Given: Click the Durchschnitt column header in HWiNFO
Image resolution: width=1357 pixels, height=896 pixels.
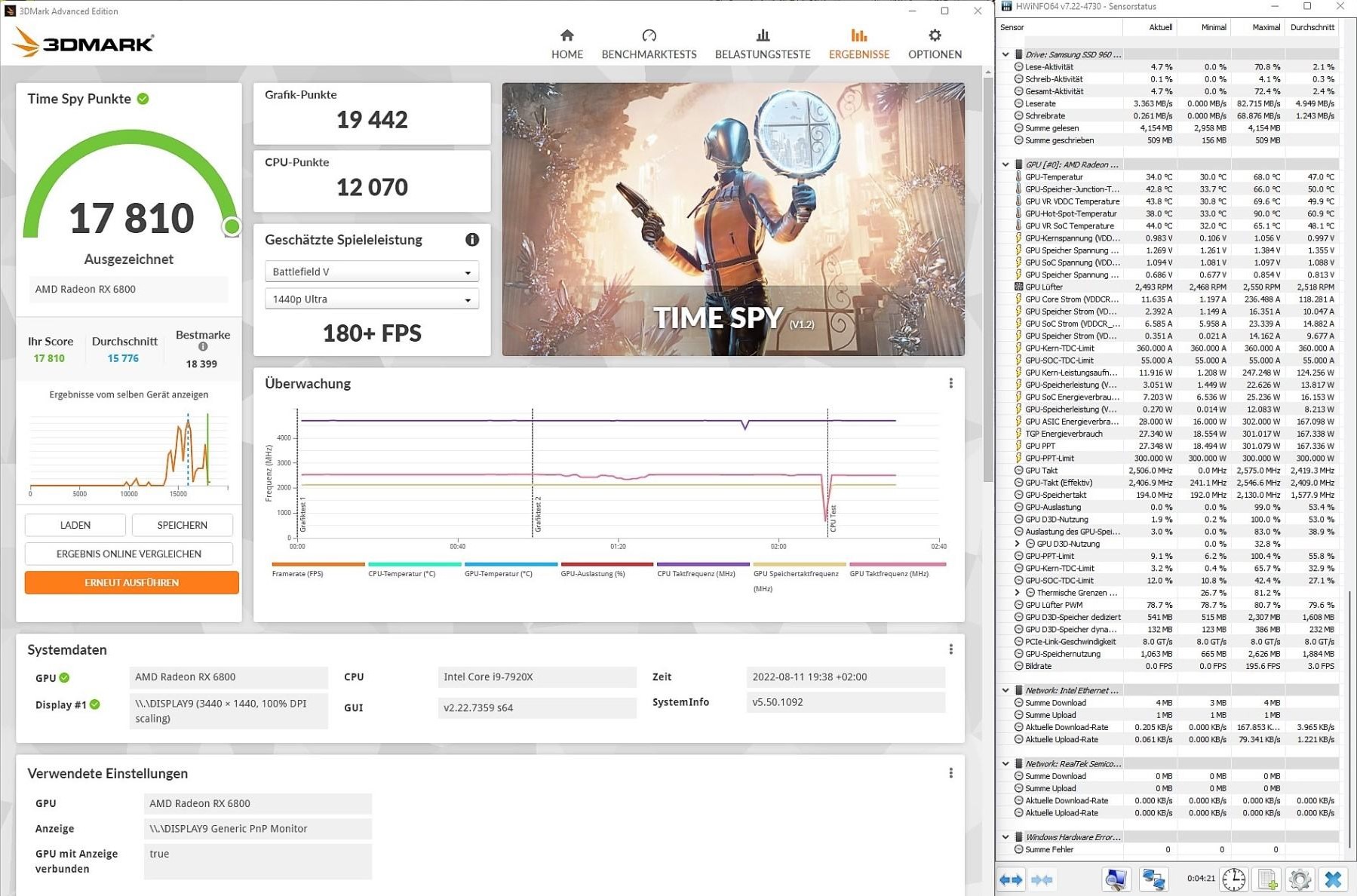Looking at the screenshot, I should pyautogui.click(x=1312, y=27).
